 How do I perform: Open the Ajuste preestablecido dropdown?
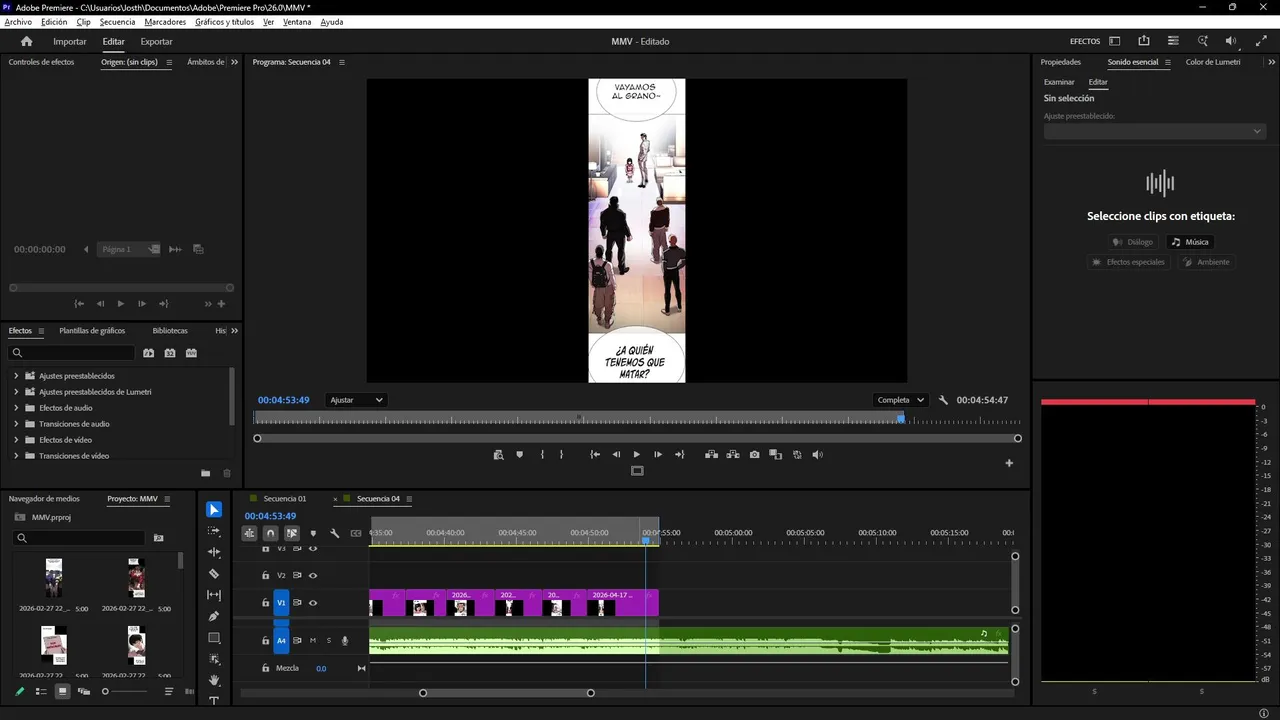(x=1154, y=131)
